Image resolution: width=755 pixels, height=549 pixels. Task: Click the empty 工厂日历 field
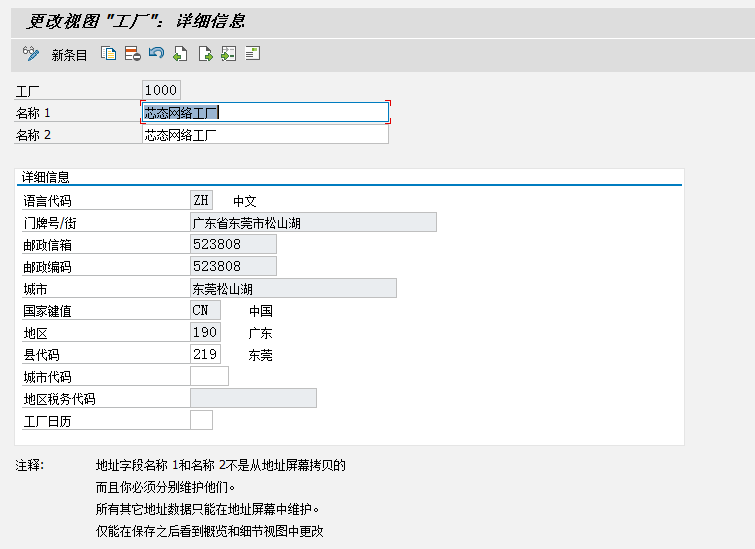point(201,420)
